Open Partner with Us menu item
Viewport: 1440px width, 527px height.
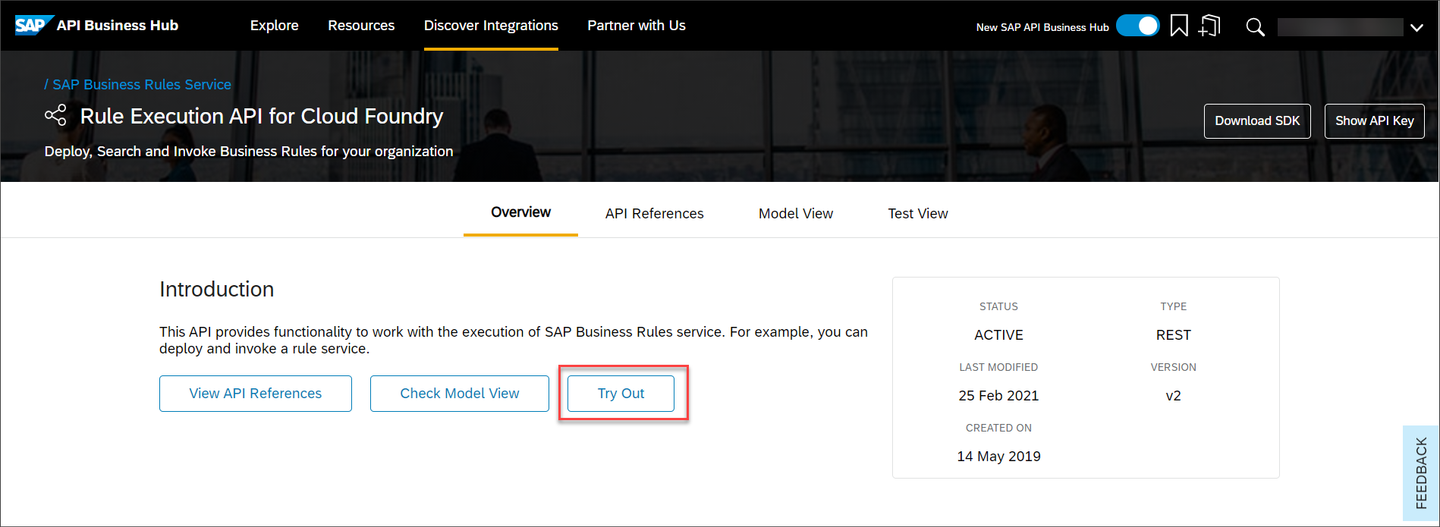point(636,25)
